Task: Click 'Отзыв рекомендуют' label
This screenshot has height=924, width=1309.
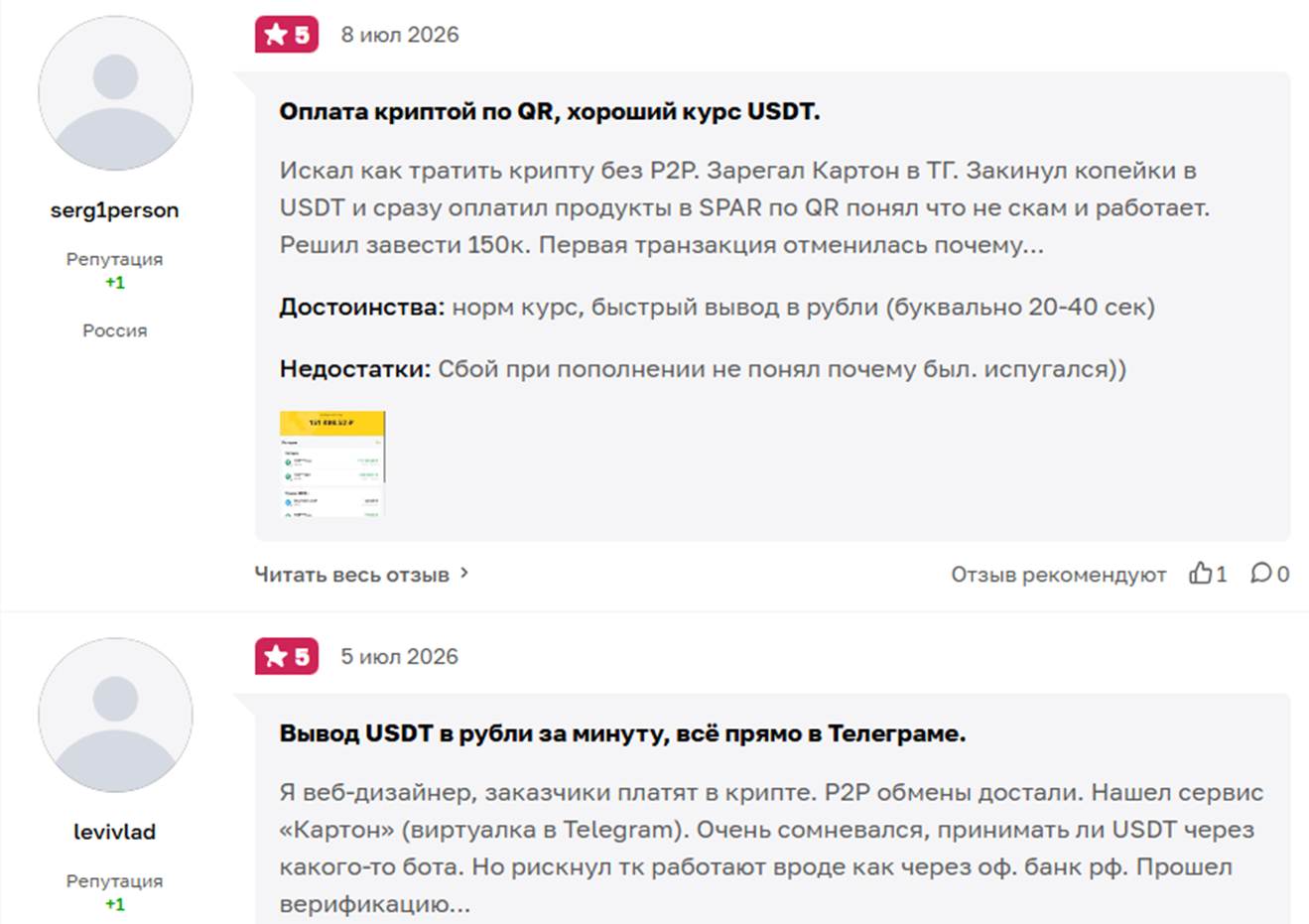Action: click(x=1059, y=574)
